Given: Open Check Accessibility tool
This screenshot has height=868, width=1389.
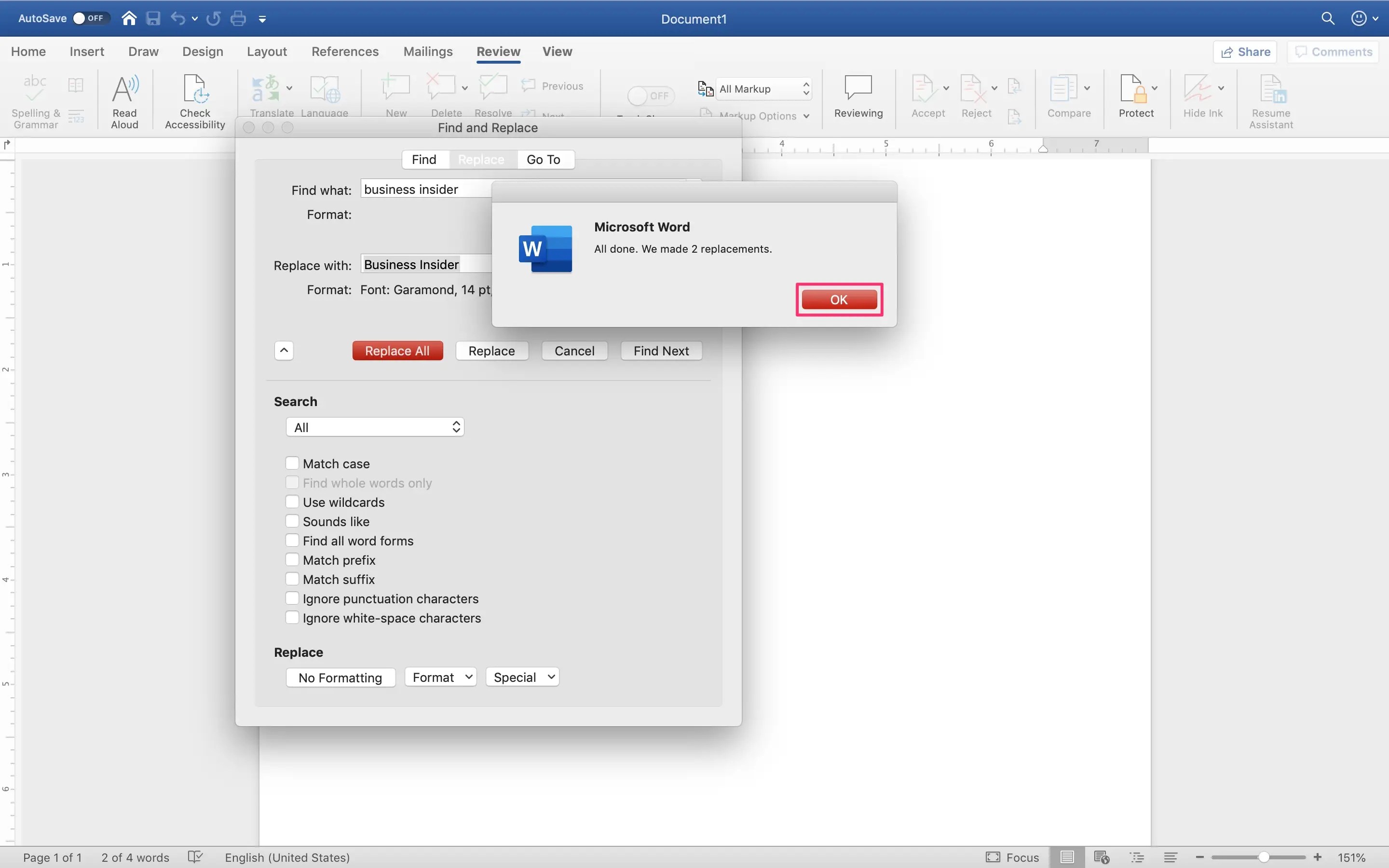Looking at the screenshot, I should click(x=194, y=90).
